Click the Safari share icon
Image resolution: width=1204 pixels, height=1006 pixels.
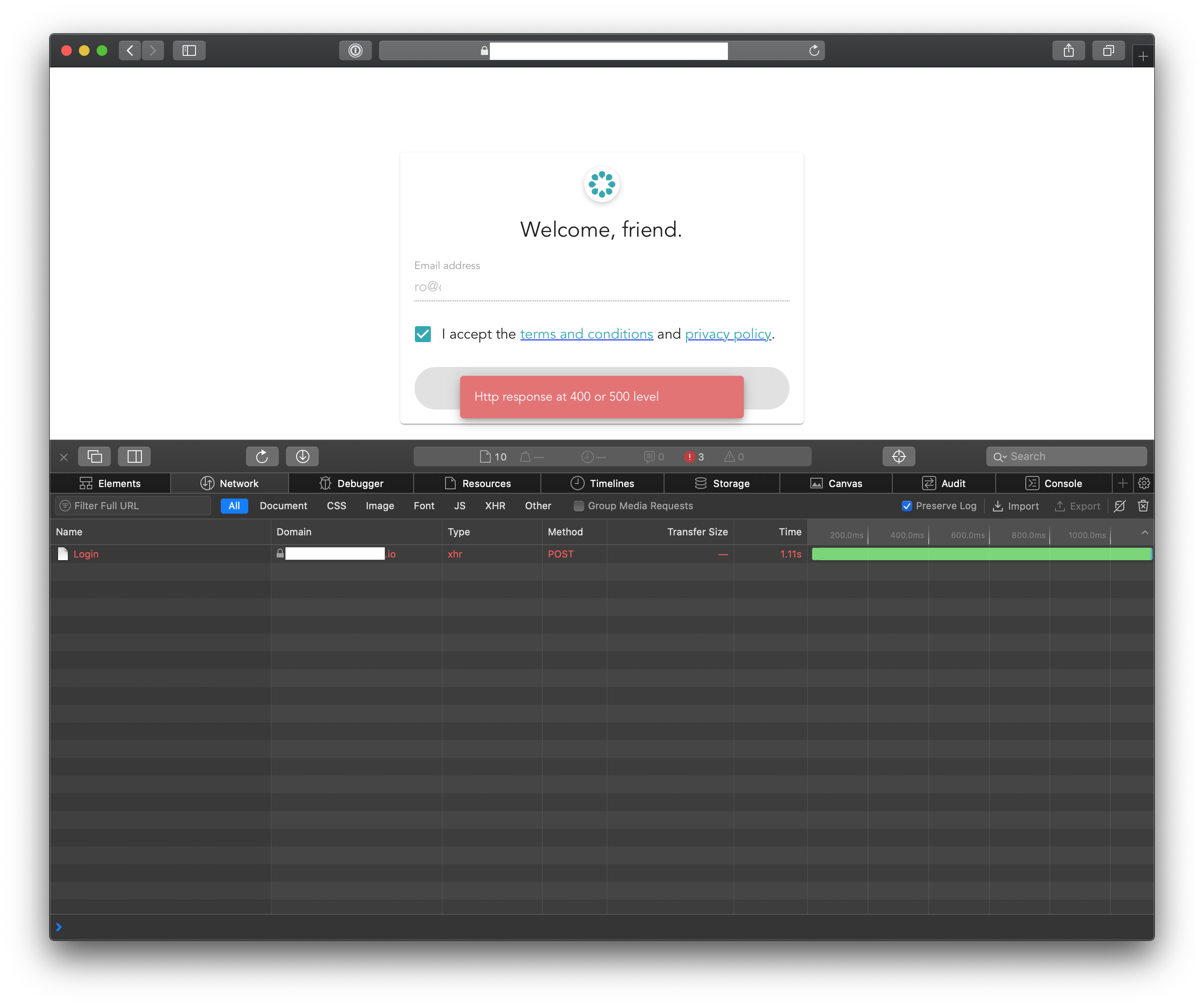(x=1068, y=51)
